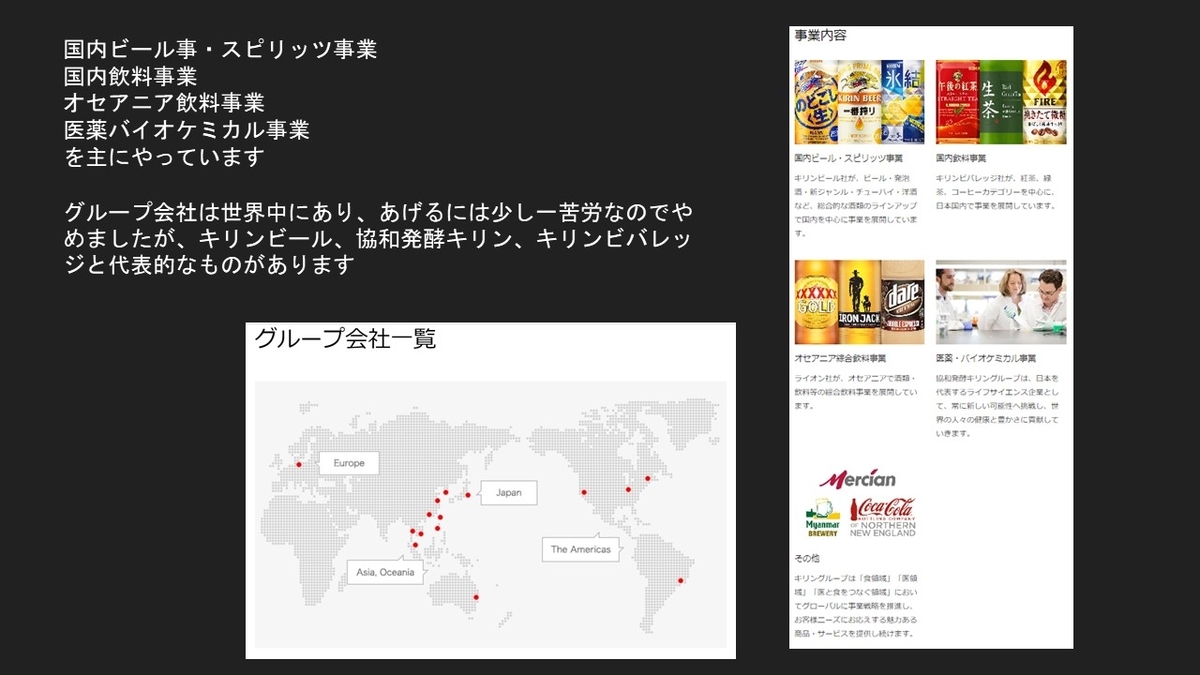The image size is (1200, 675).
Task: Click the 氷結 can
Action: (x=903, y=102)
